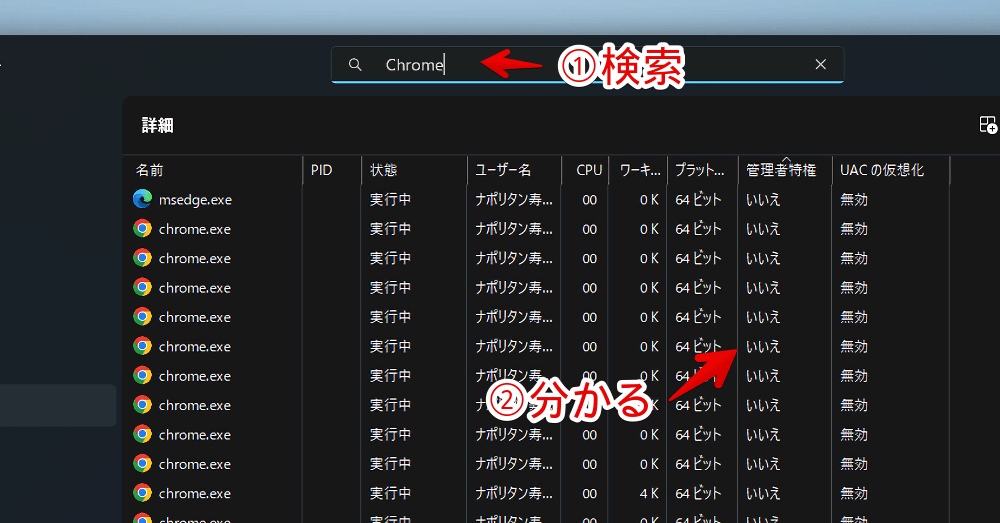
Task: Click the プラット… platform column header
Action: [700, 171]
